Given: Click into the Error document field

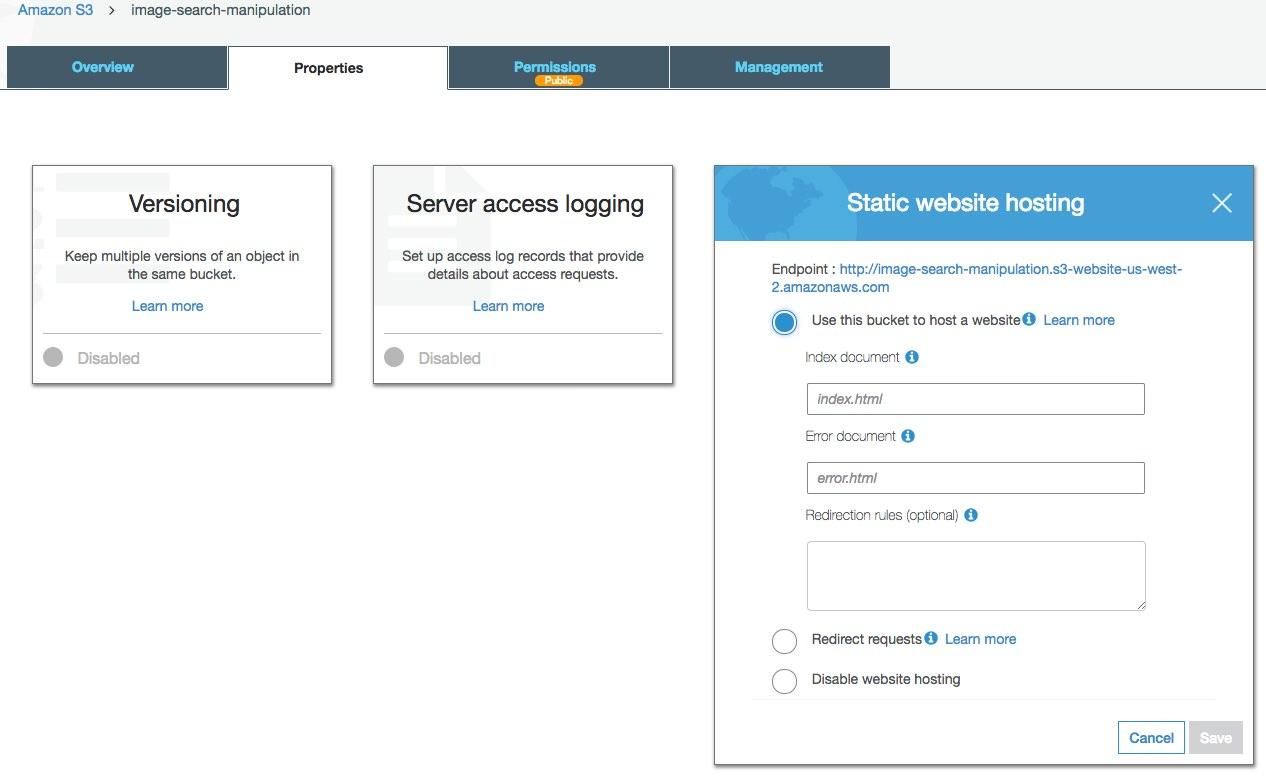Looking at the screenshot, I should click(x=975, y=478).
